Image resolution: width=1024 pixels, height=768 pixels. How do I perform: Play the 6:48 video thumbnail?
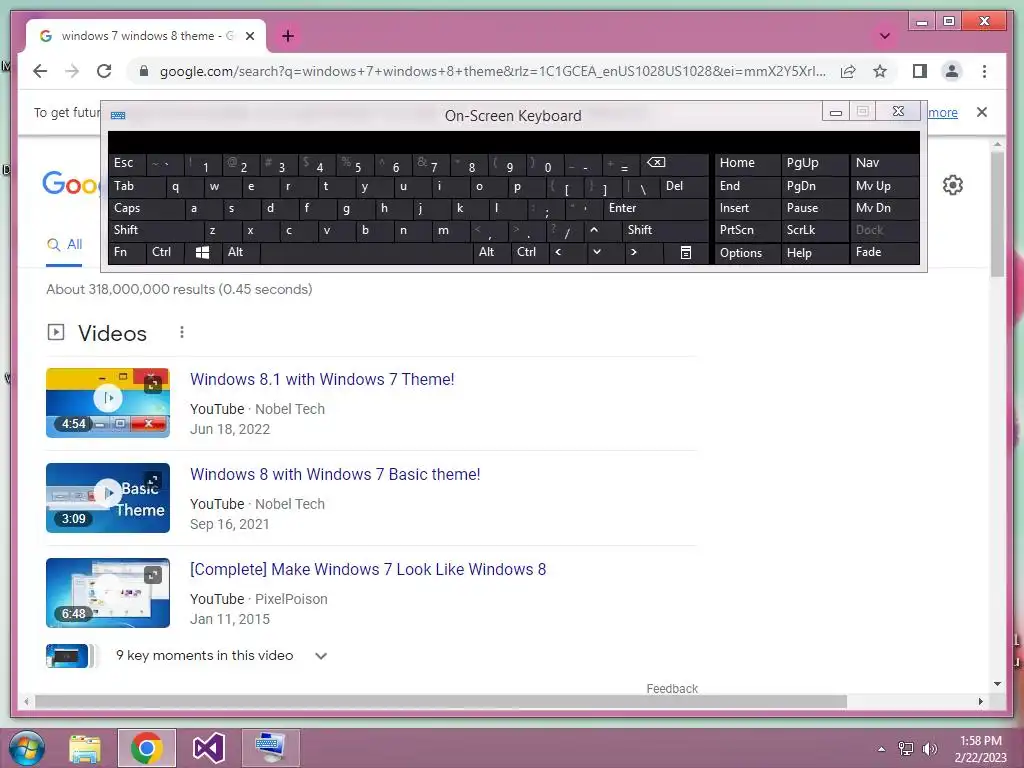(108, 593)
